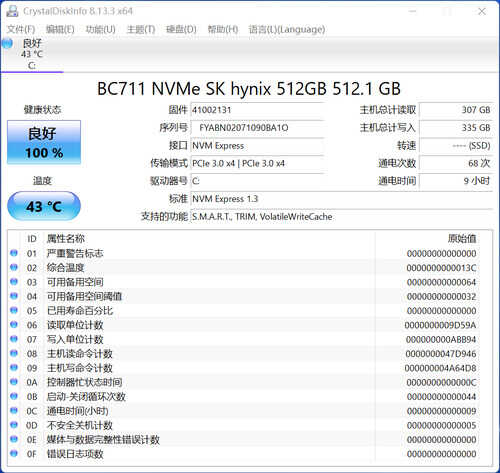Click the status dot for attribute 09 主机写命令计数
The image size is (500, 473).
click(x=14, y=368)
